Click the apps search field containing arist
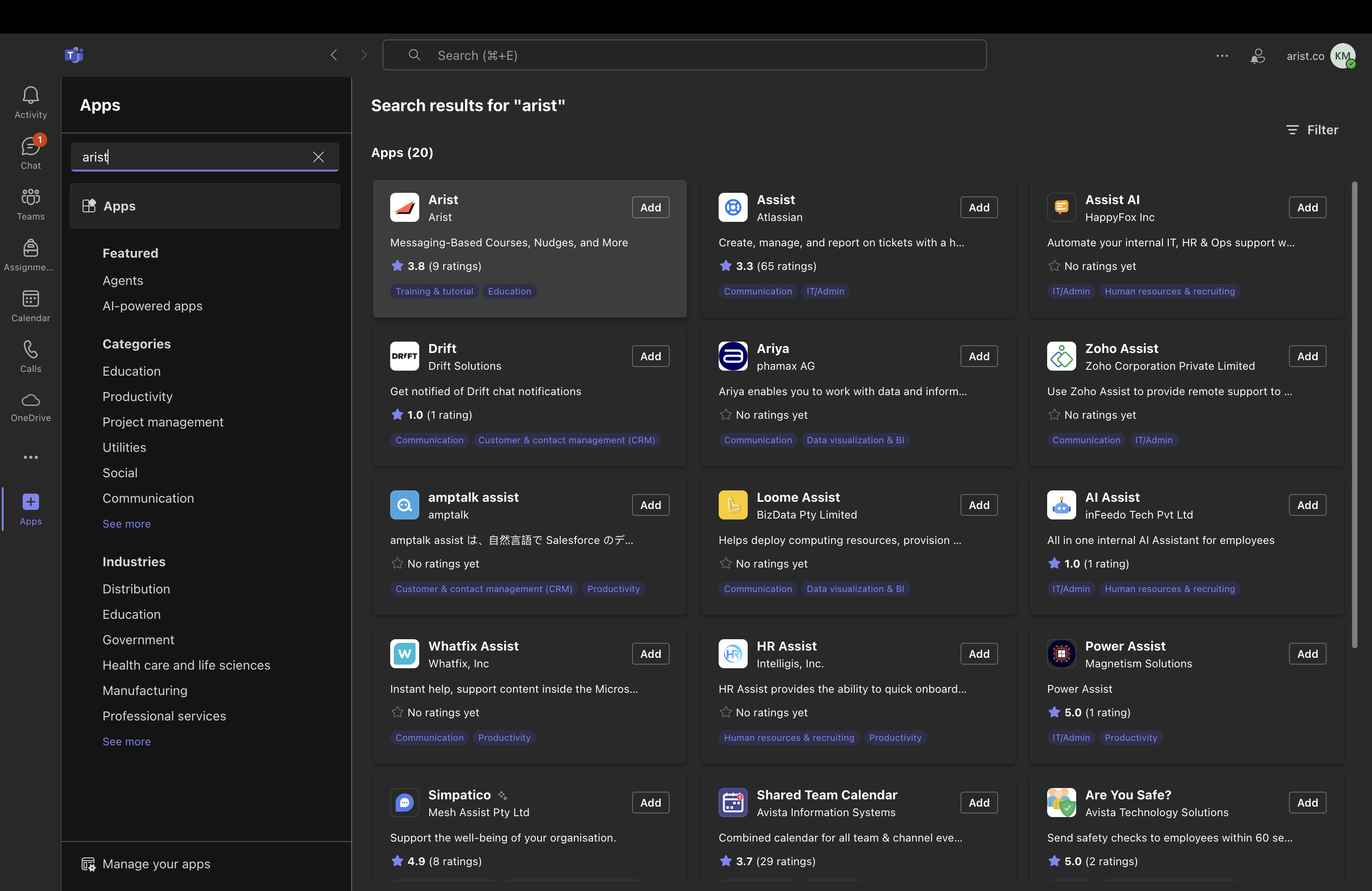The height and width of the screenshot is (891, 1372). pos(205,157)
